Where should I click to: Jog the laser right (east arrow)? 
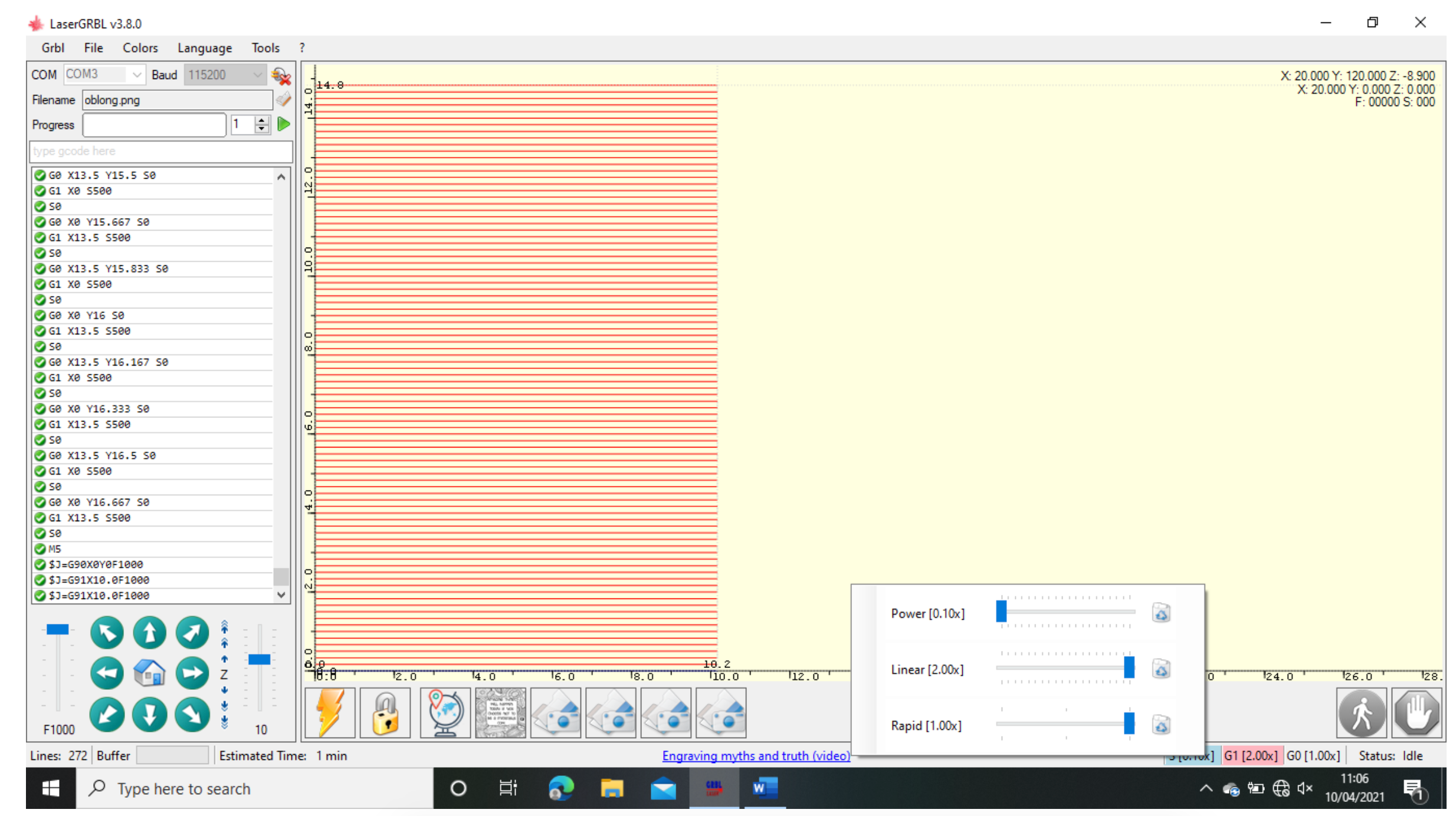(192, 673)
